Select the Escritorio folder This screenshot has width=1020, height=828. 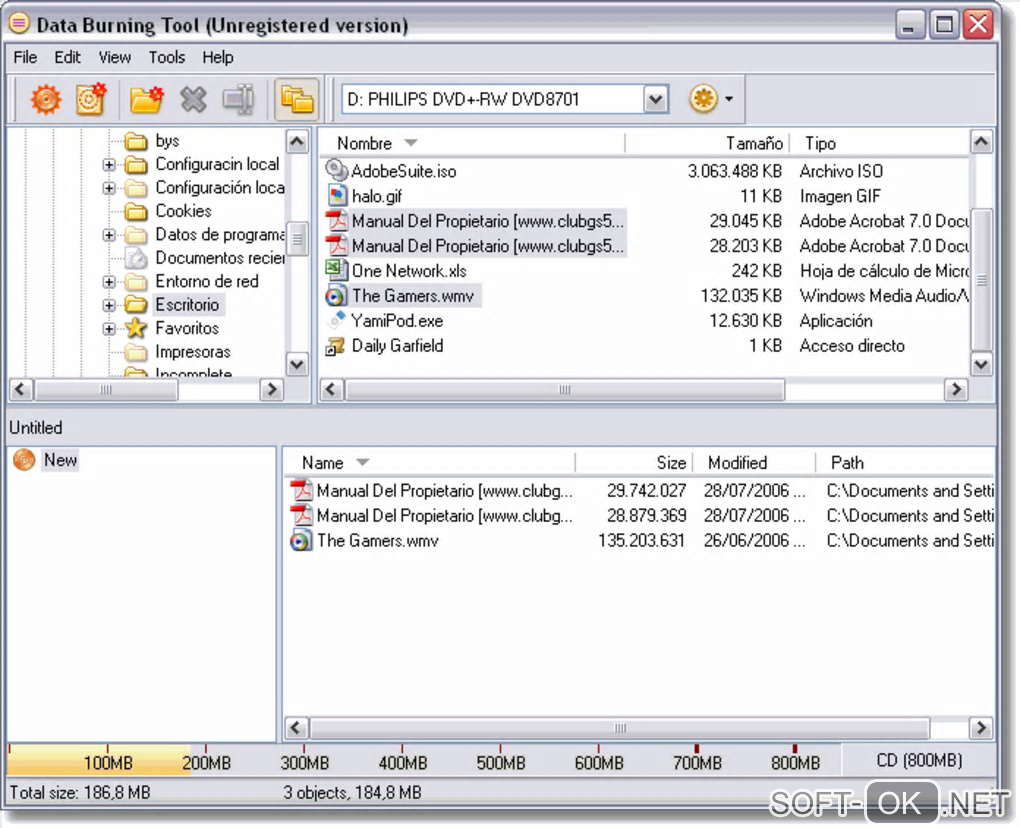pyautogui.click(x=187, y=304)
